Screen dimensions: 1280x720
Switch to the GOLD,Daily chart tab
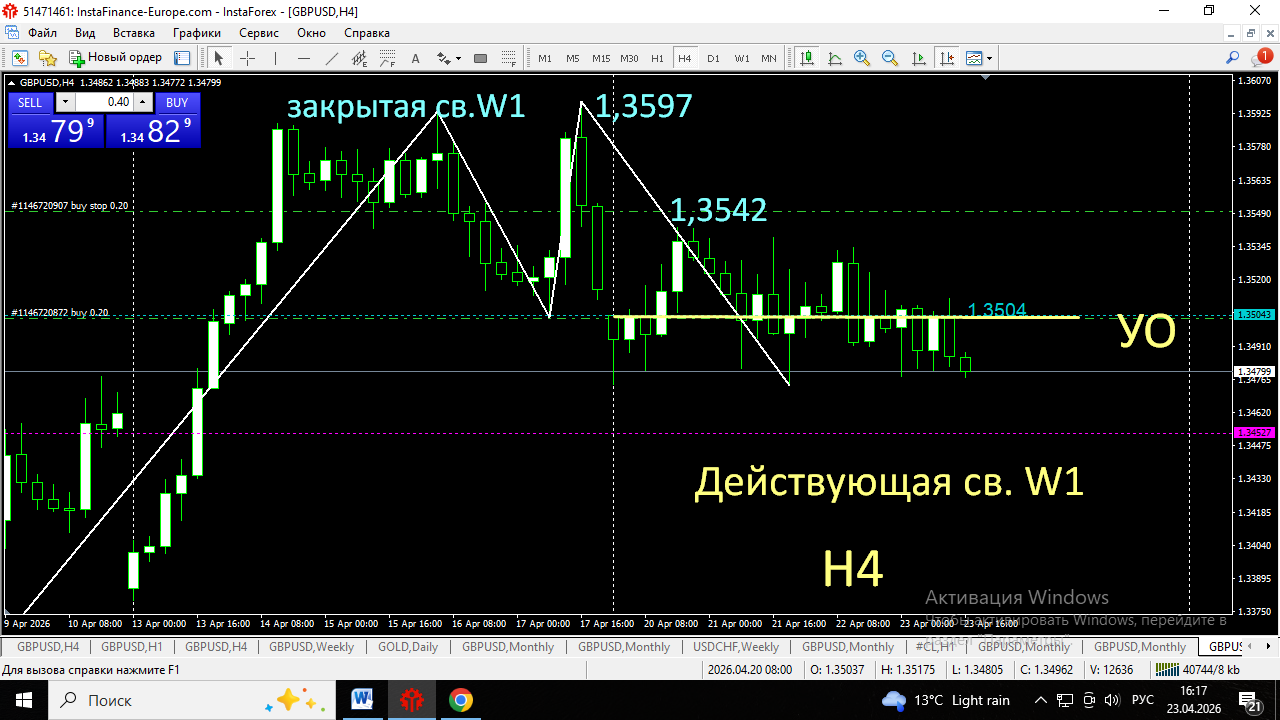407,647
